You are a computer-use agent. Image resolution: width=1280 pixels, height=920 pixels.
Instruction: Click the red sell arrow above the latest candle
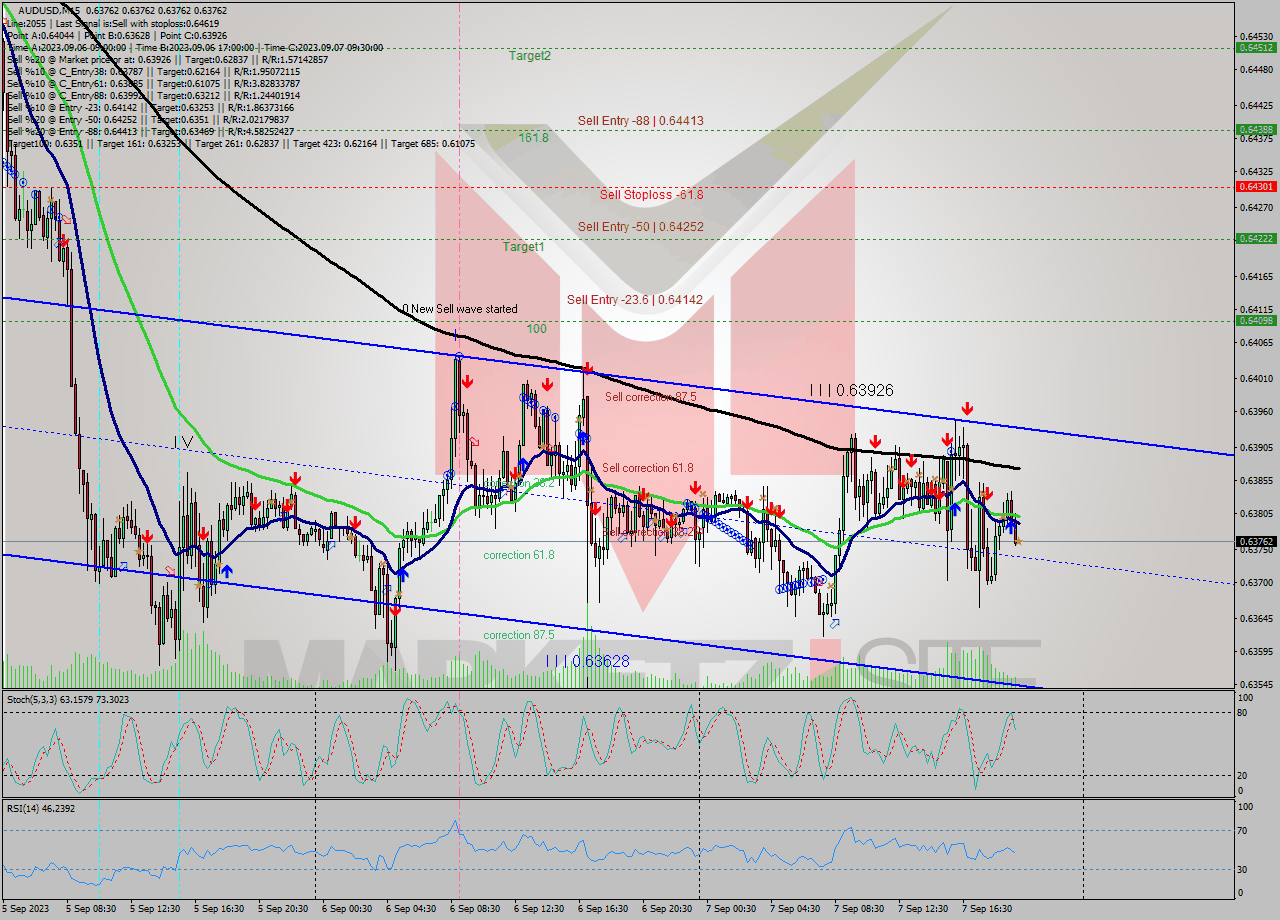tap(988, 492)
